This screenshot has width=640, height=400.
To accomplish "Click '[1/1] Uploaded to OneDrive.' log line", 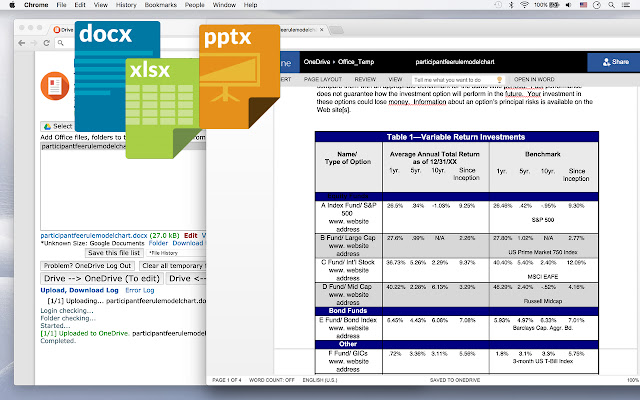I will coord(85,333).
